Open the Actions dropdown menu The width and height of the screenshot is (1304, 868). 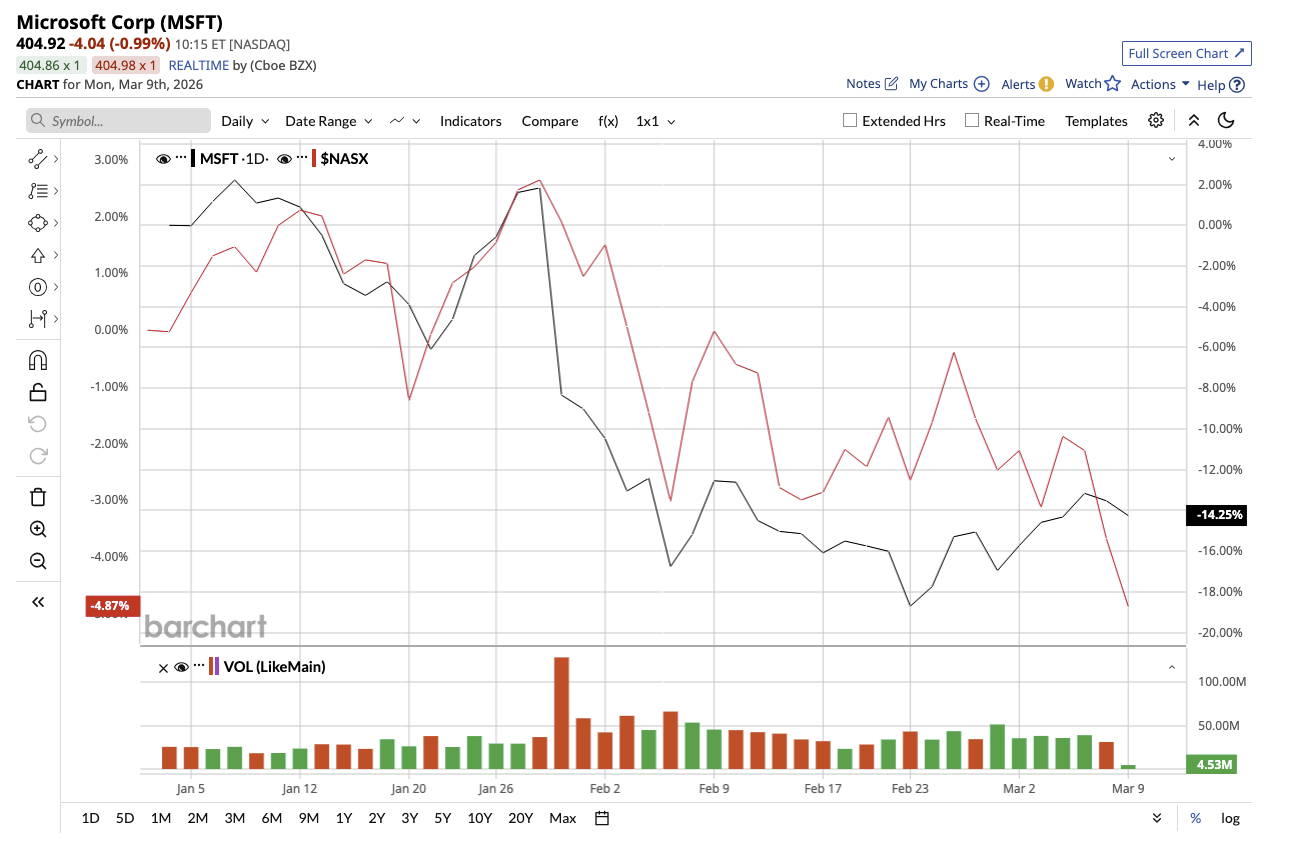[x=1160, y=84]
